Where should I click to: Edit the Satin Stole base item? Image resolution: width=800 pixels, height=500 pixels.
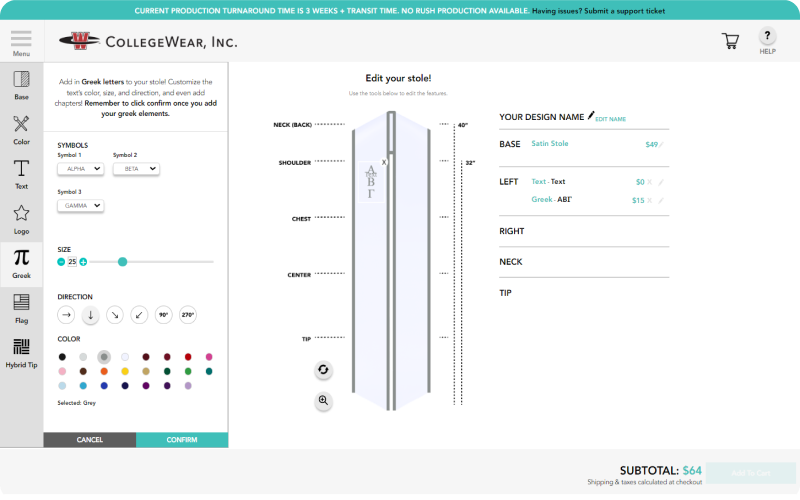(661, 145)
